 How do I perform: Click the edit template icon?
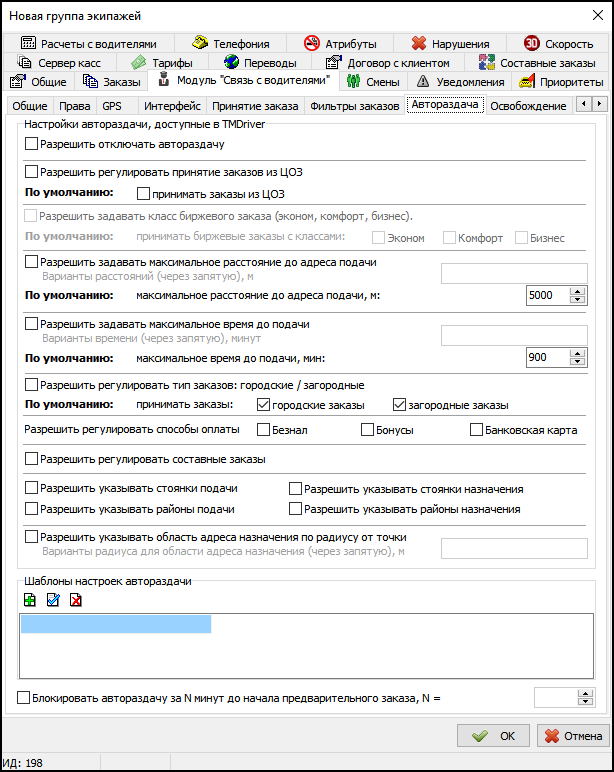coord(53,598)
